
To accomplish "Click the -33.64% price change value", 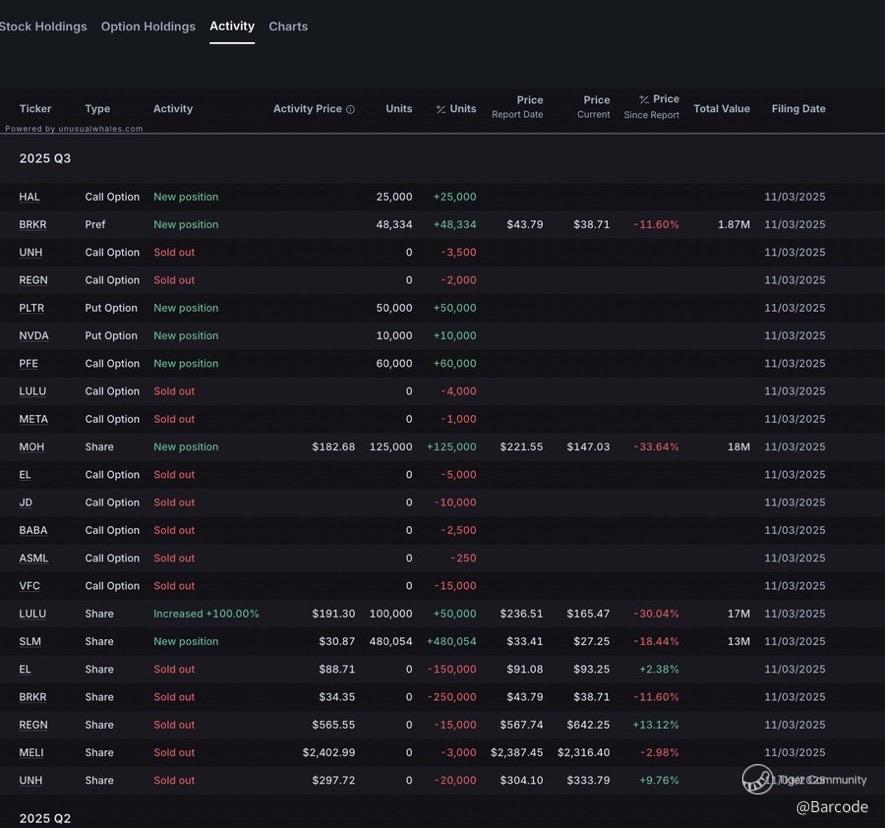I will [656, 447].
